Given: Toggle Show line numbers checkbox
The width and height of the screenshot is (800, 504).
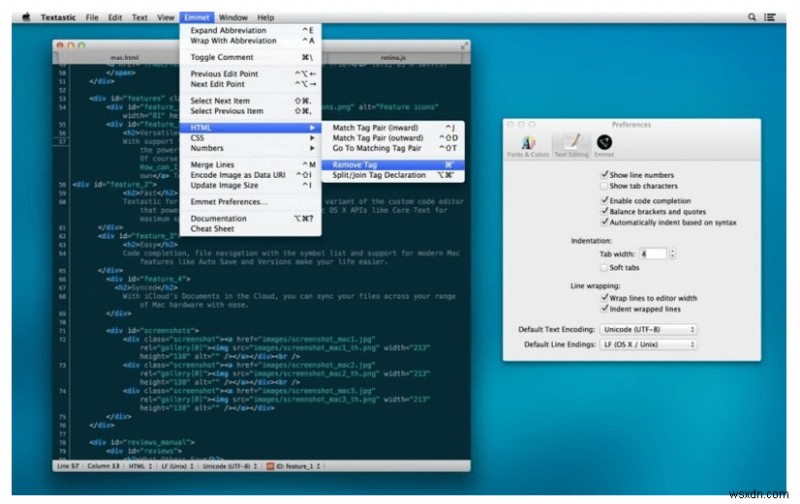Looking at the screenshot, I should tap(604, 174).
